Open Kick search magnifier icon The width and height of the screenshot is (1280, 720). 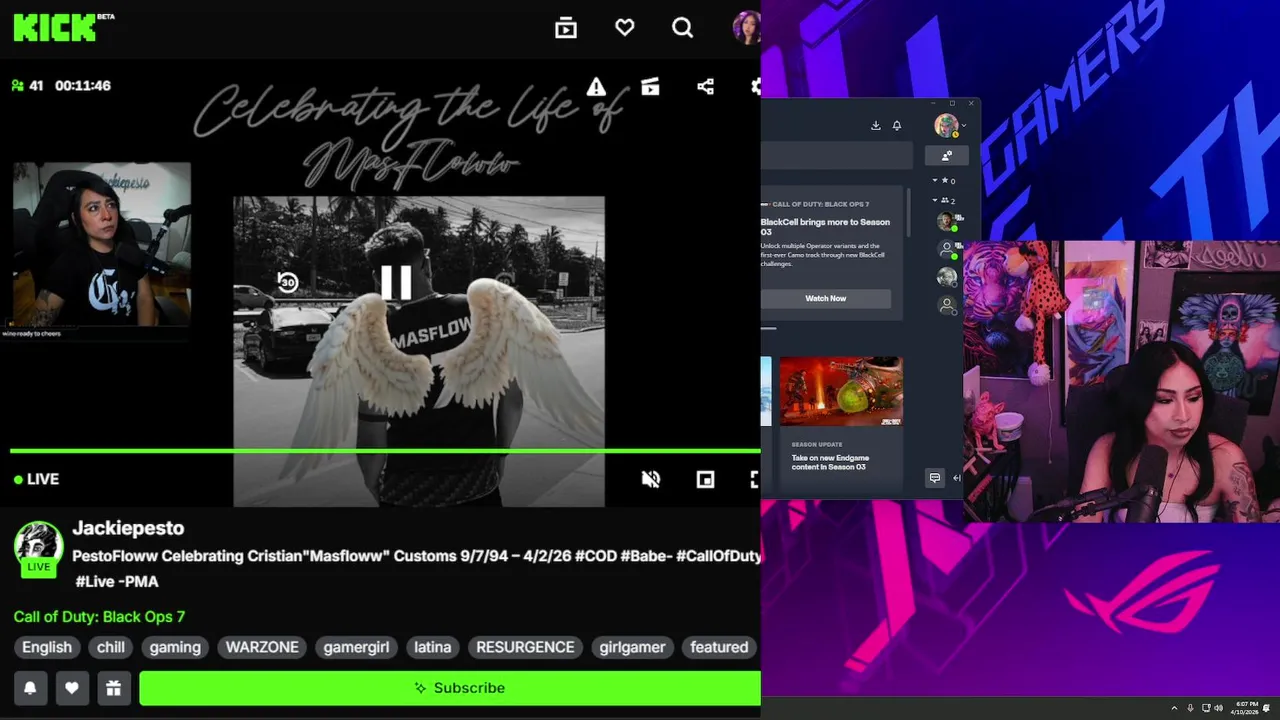(x=683, y=28)
